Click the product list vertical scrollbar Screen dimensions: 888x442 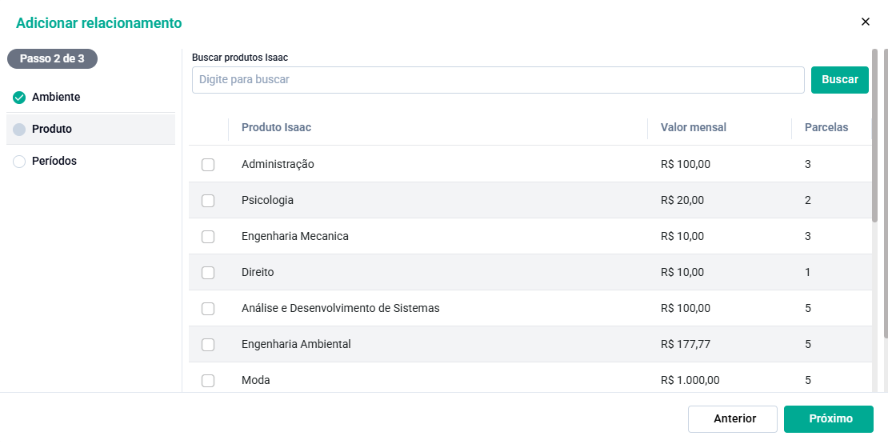[x=874, y=136]
